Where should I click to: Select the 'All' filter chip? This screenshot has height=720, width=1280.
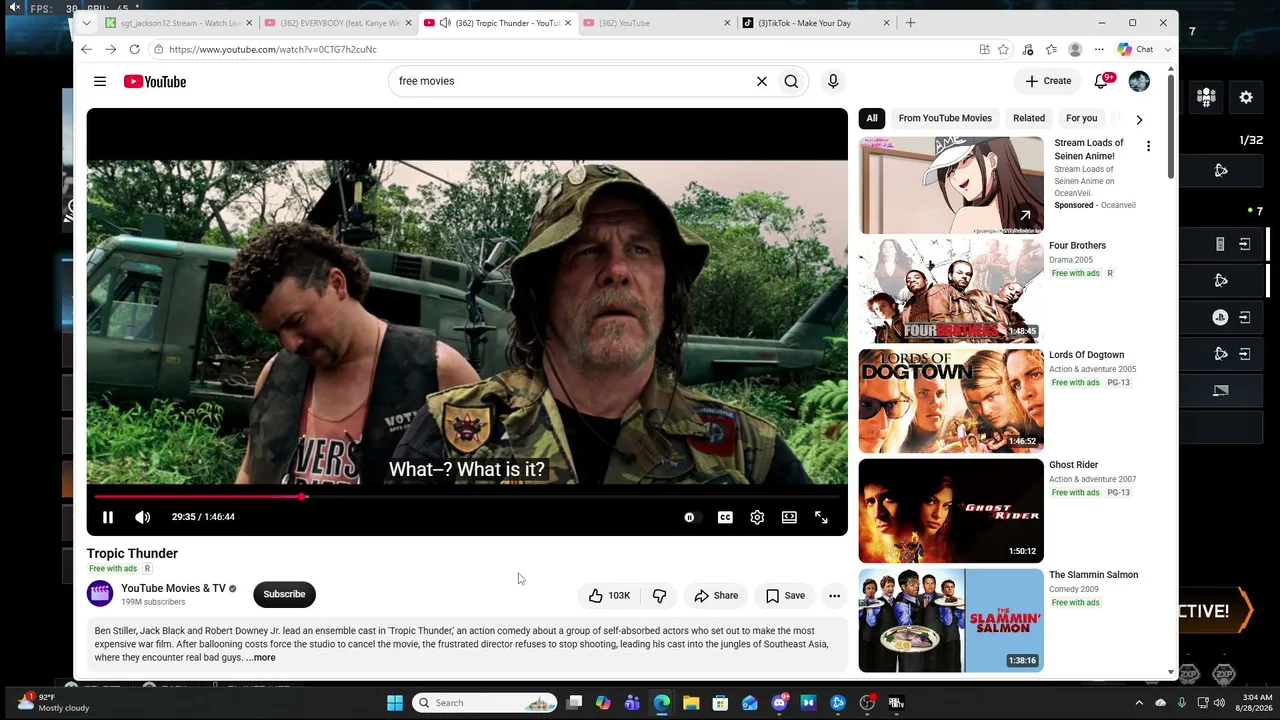[x=872, y=118]
